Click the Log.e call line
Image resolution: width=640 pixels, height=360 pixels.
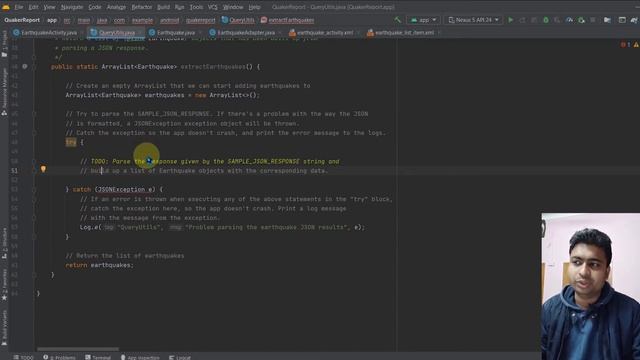coord(222,227)
